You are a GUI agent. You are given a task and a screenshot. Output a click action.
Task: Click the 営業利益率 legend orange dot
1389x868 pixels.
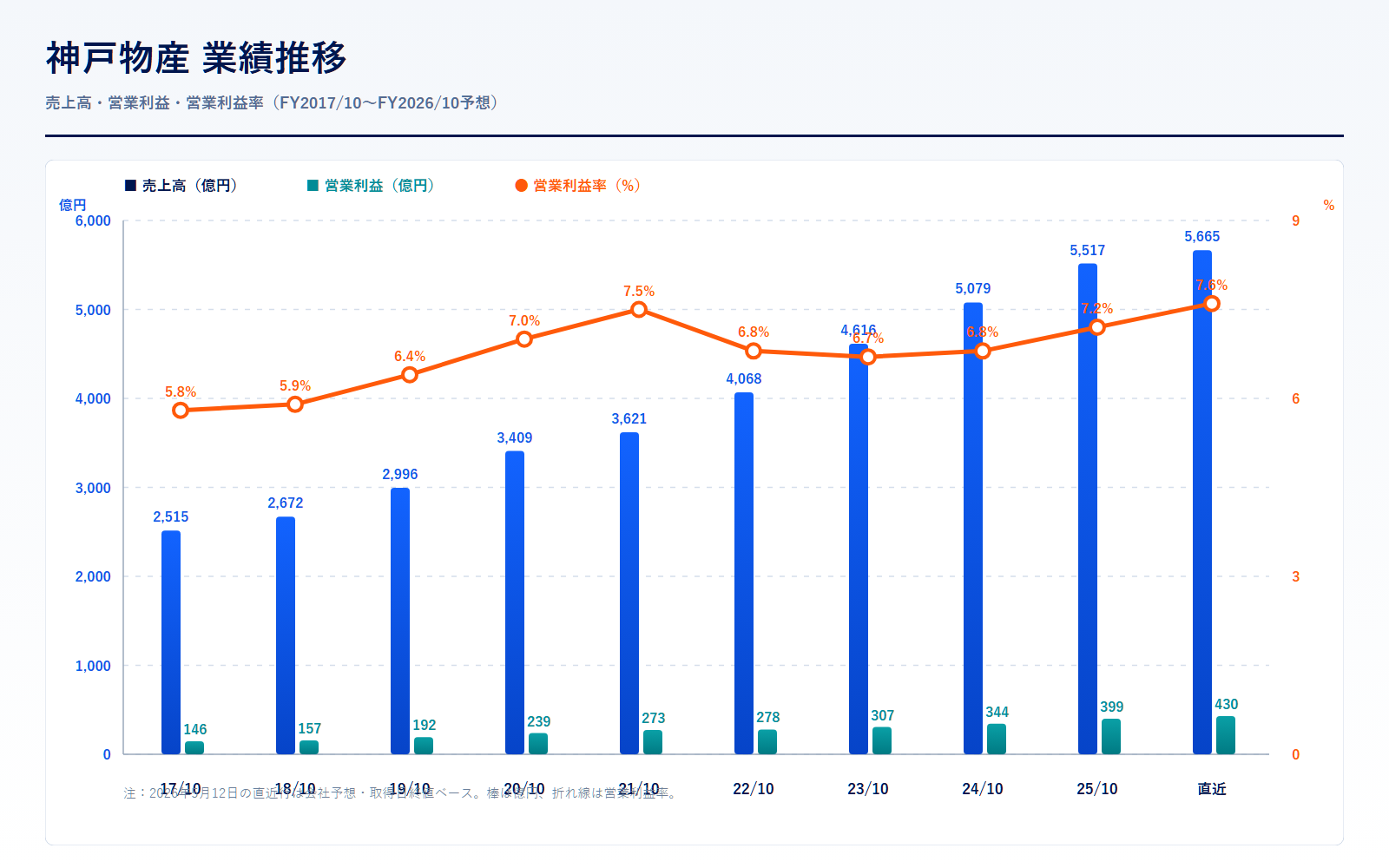click(x=522, y=186)
